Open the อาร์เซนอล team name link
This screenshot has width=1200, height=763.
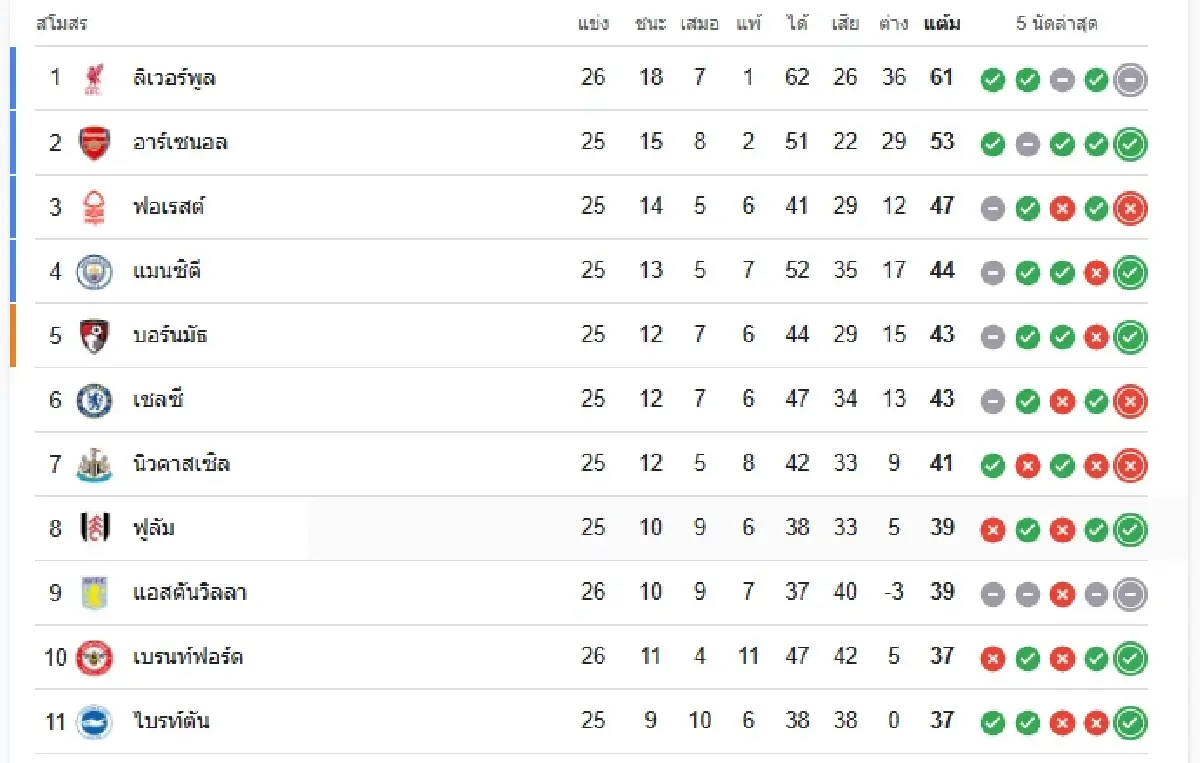pos(180,143)
